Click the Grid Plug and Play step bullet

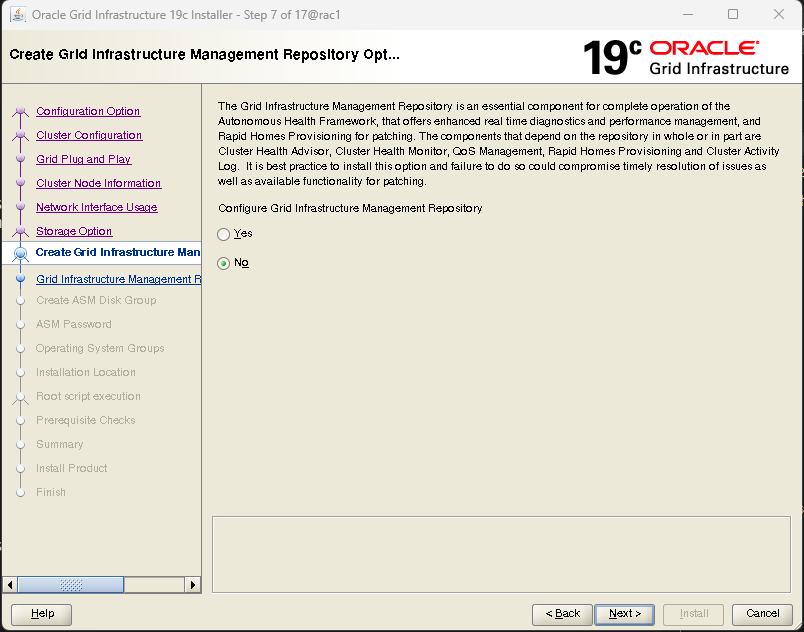(21, 159)
